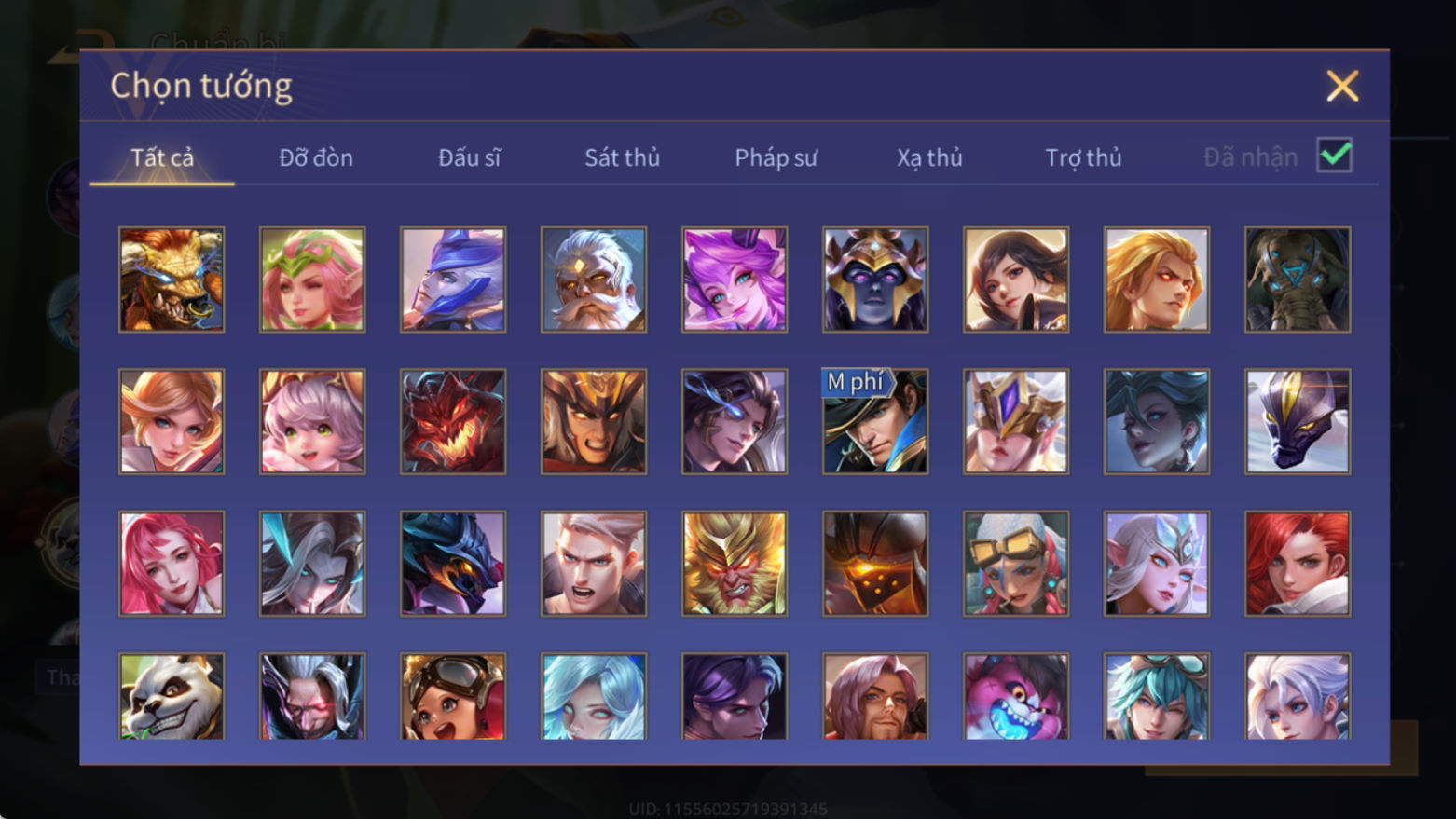Open the 'Sát thủ' tab
Image resolution: width=1456 pixels, height=819 pixels.
pyautogui.click(x=622, y=157)
